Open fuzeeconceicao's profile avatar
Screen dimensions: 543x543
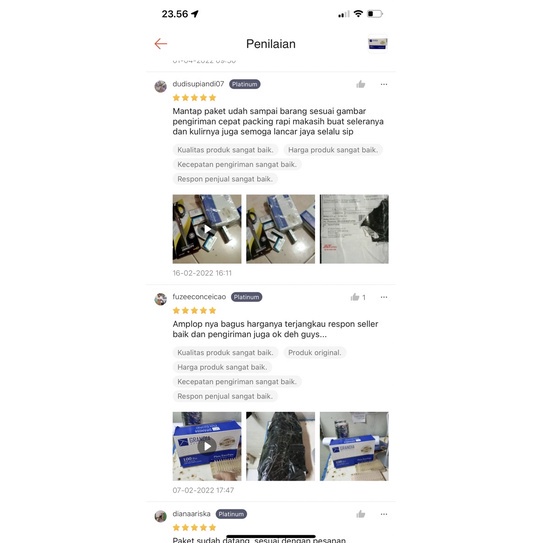161,299
